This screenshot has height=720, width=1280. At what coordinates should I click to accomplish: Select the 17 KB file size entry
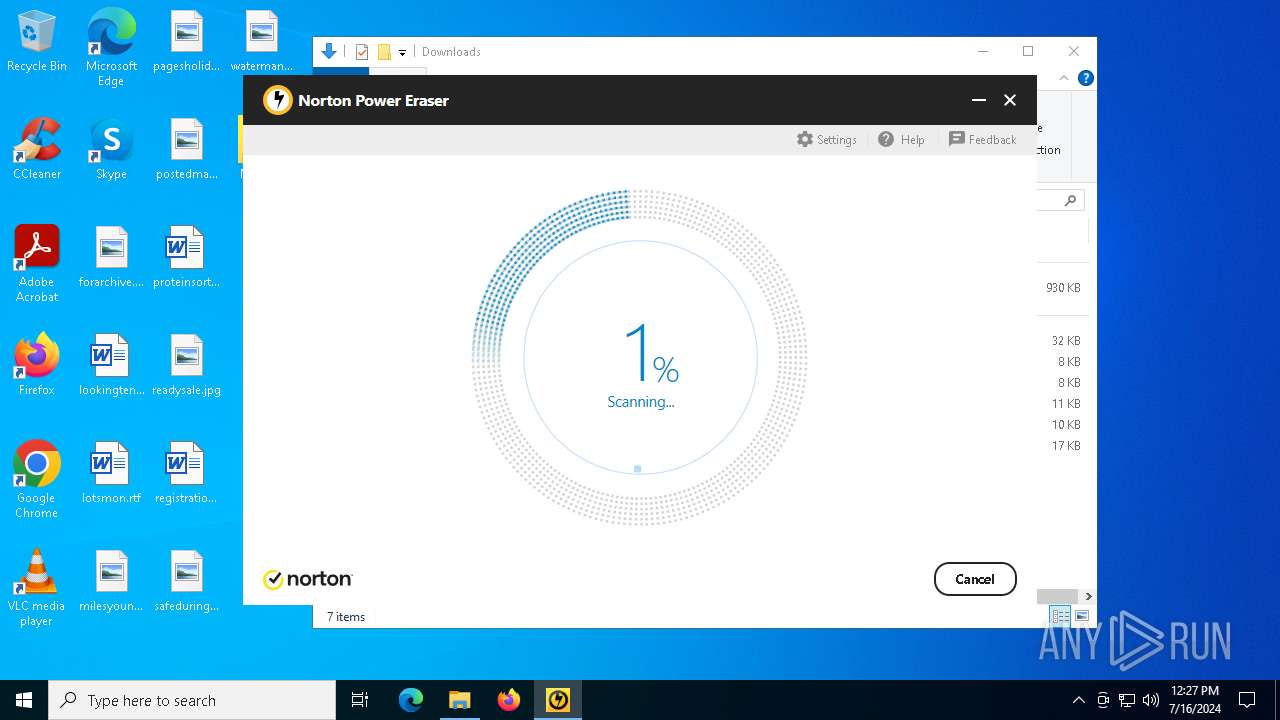click(1066, 446)
